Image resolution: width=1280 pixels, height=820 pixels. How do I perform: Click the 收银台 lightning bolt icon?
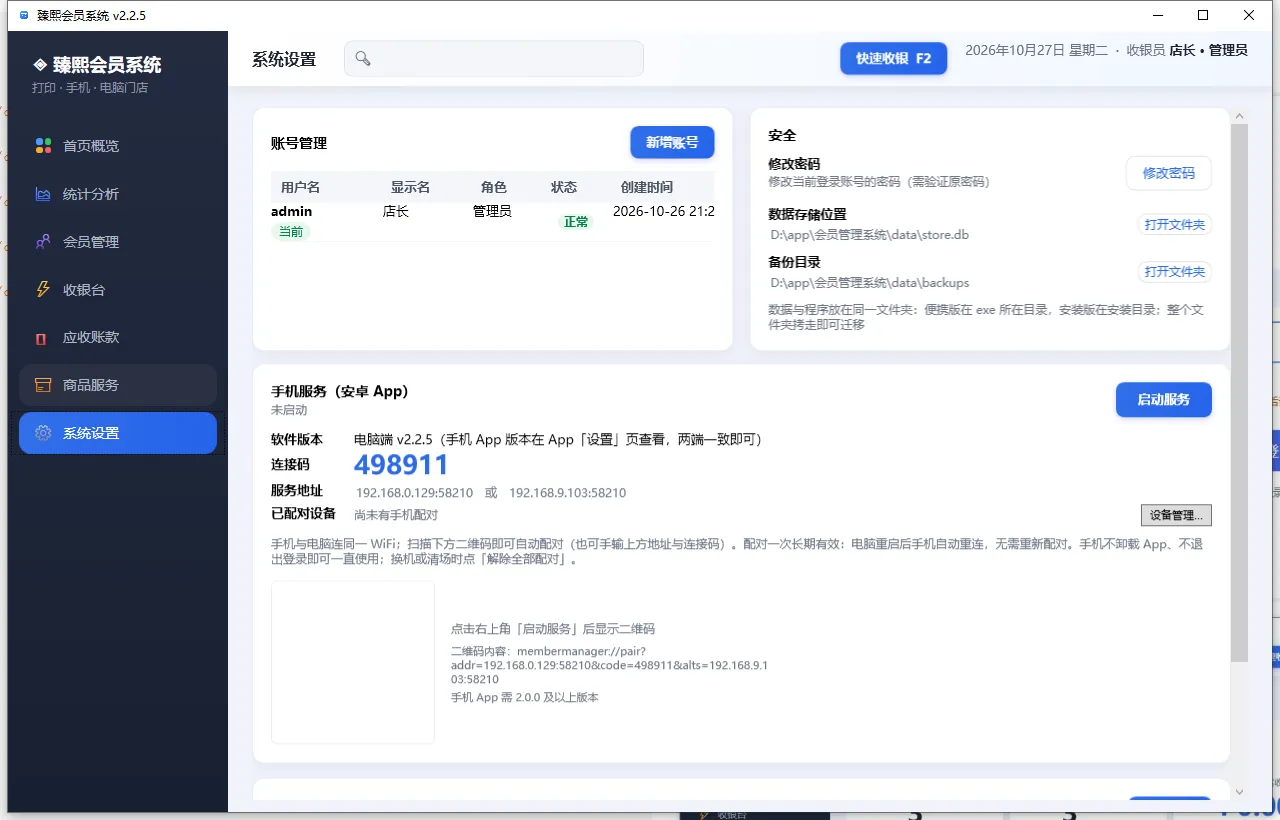[43, 290]
